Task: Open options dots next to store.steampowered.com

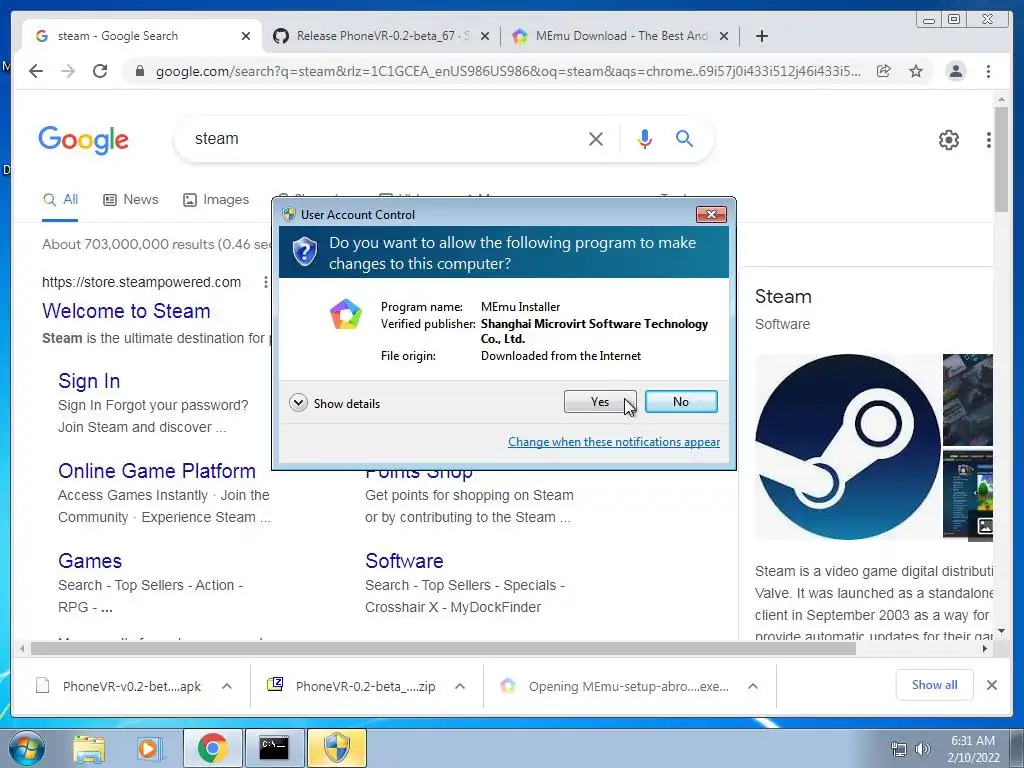Action: point(265,282)
